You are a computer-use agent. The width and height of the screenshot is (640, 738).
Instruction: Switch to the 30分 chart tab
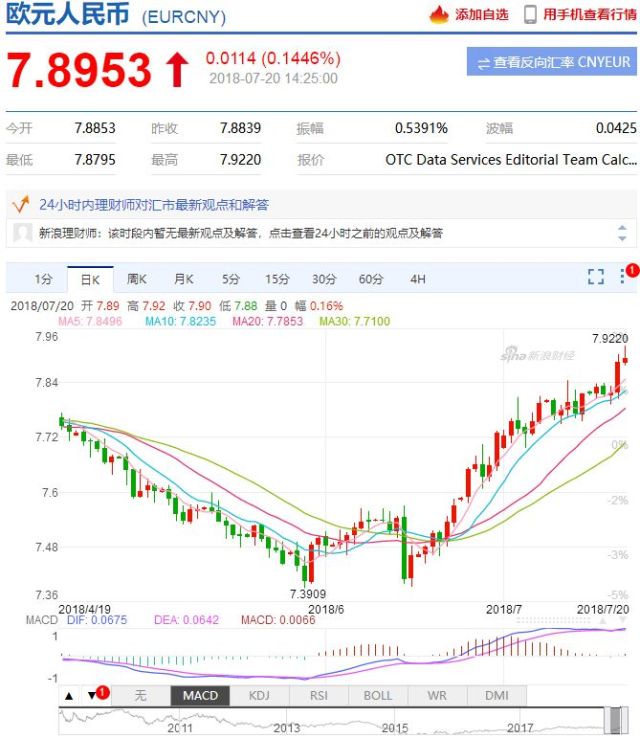pyautogui.click(x=324, y=279)
